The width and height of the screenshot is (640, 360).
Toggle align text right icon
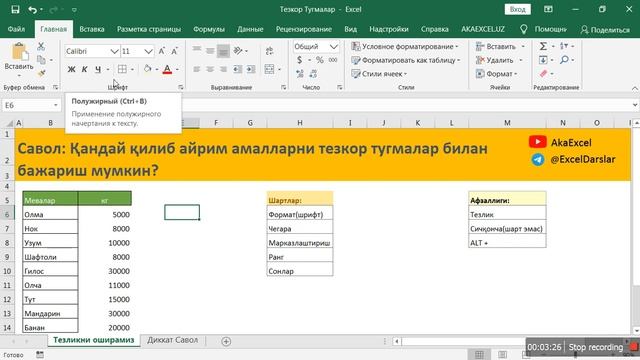click(223, 69)
